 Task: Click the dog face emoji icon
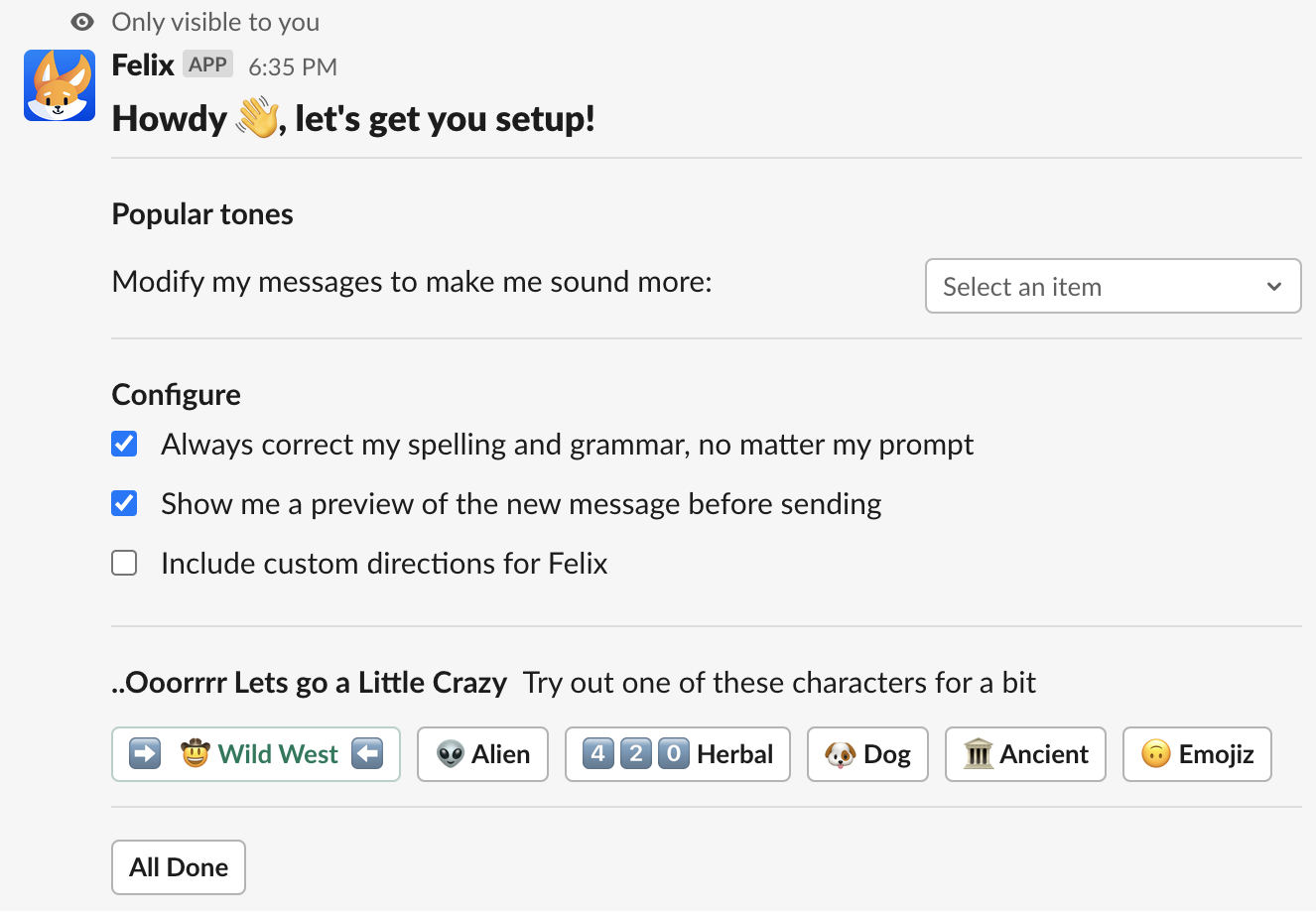click(x=841, y=755)
